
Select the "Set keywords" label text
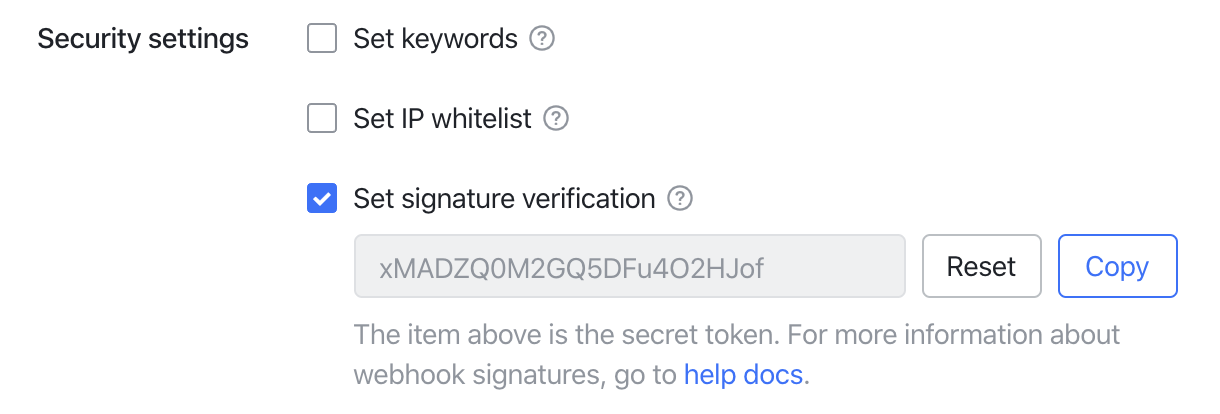pos(436,40)
